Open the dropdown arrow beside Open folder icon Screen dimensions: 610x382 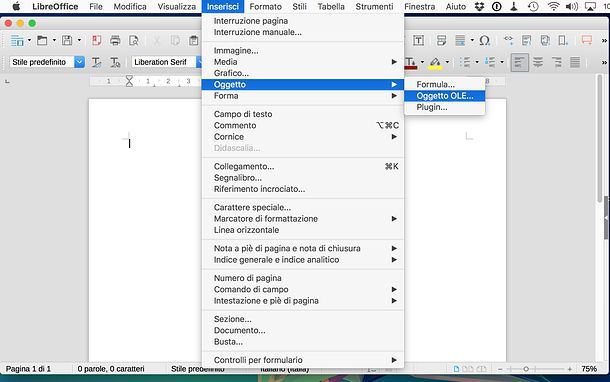[54, 40]
